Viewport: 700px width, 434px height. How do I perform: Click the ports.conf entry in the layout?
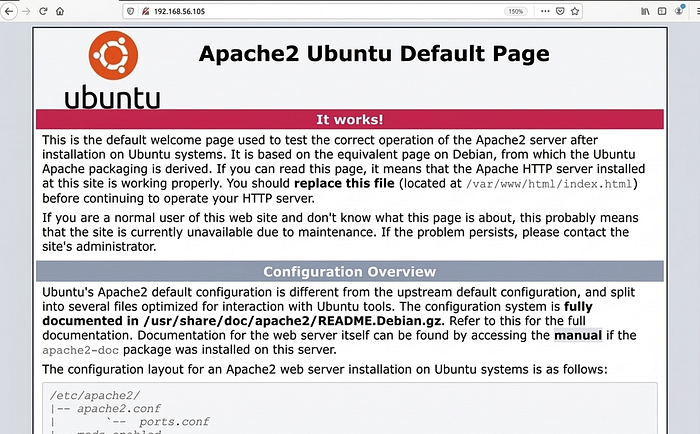tap(174, 421)
